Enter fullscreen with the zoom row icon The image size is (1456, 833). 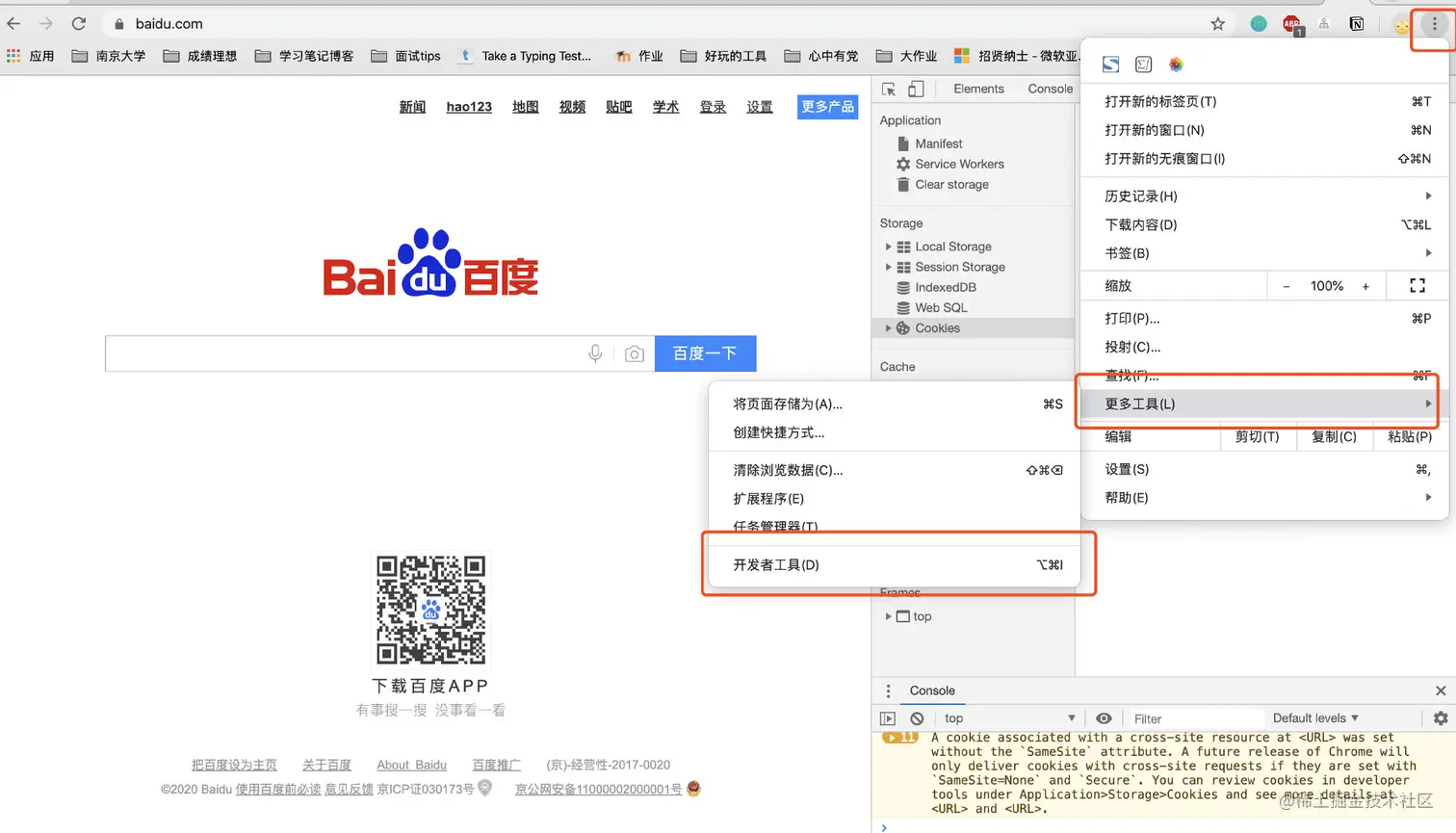point(1417,285)
